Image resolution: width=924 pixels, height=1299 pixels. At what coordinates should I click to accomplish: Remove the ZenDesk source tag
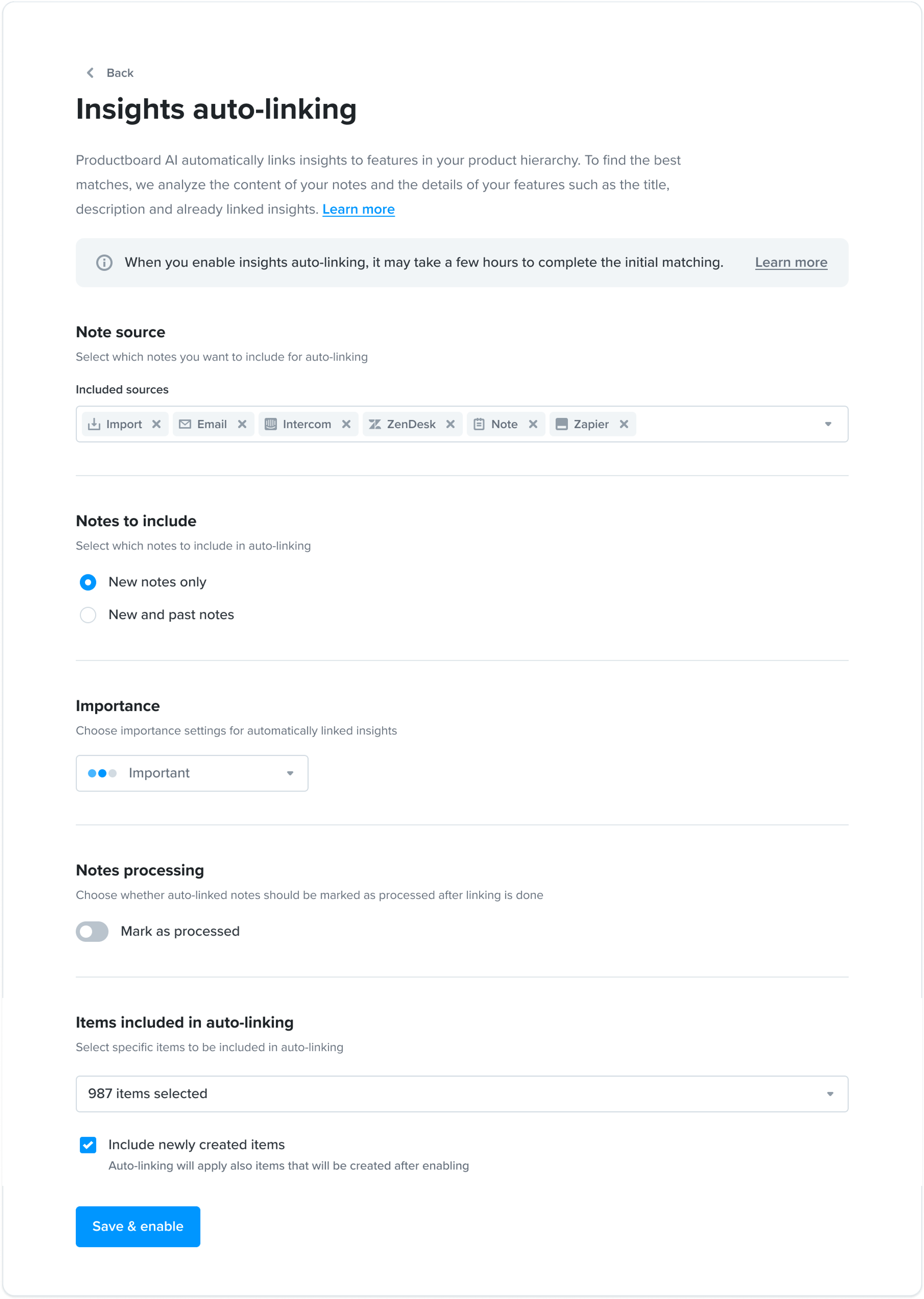[450, 424]
